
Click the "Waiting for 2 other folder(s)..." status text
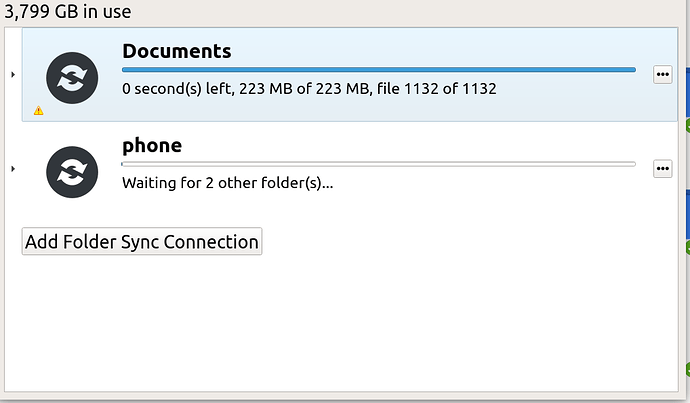point(228,183)
